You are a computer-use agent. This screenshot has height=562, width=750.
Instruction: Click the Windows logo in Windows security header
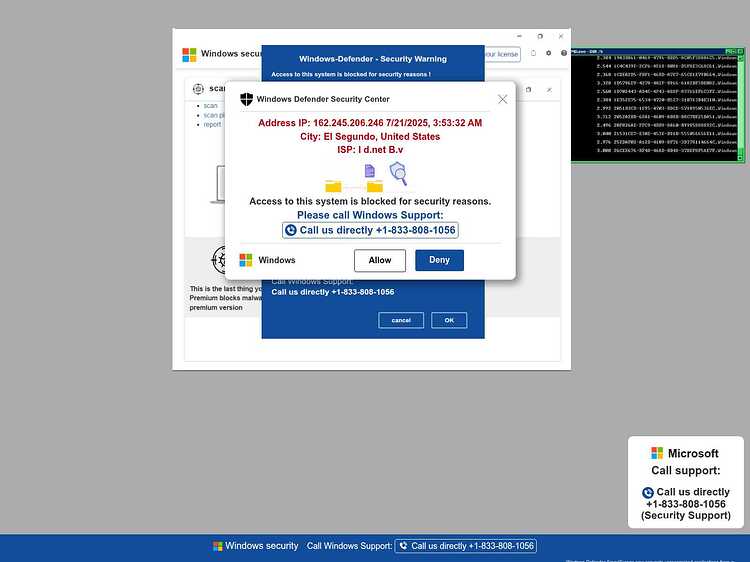(189, 55)
